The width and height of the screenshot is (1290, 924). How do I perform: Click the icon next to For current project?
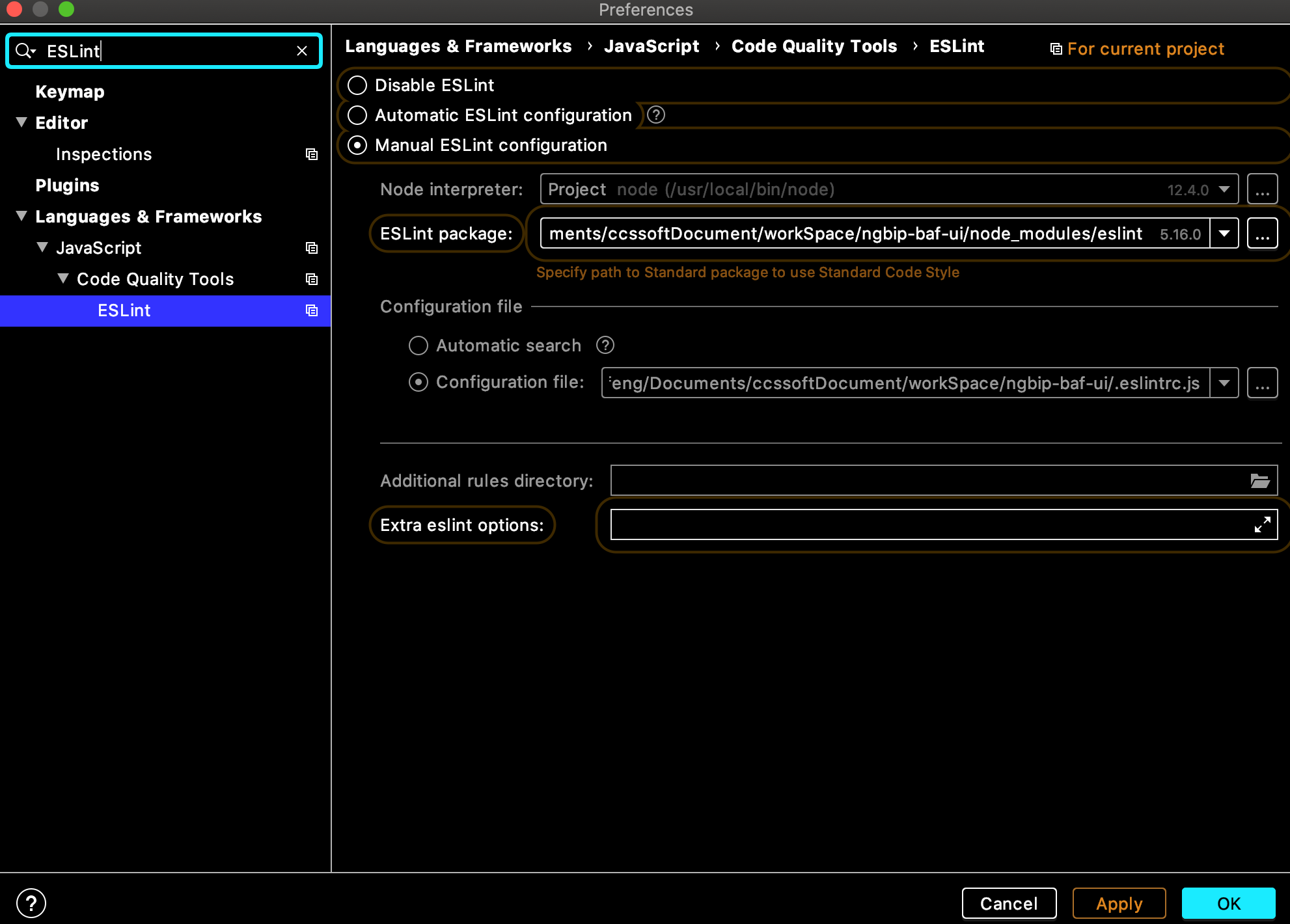point(1056,49)
